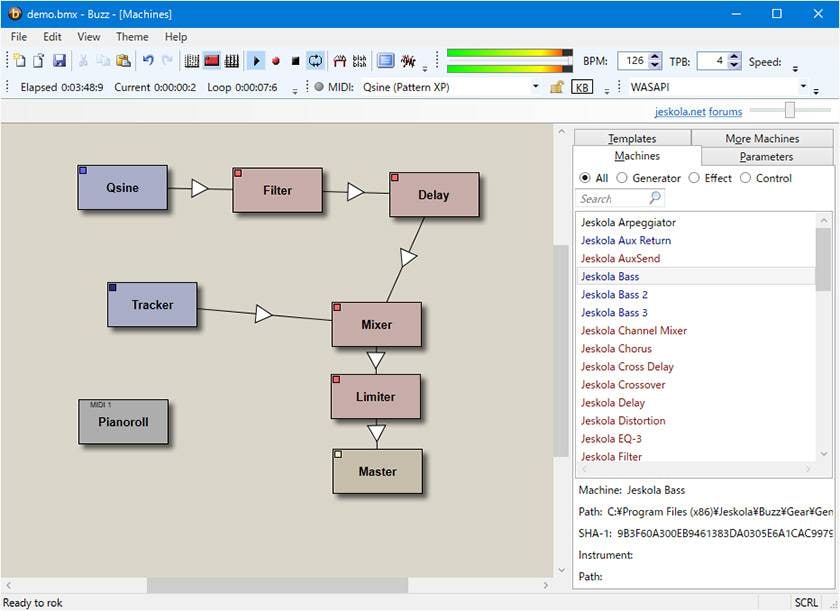Click Qsine to Filter connection triangle
Image resolution: width=840 pixels, height=611 pixels.
click(x=200, y=188)
